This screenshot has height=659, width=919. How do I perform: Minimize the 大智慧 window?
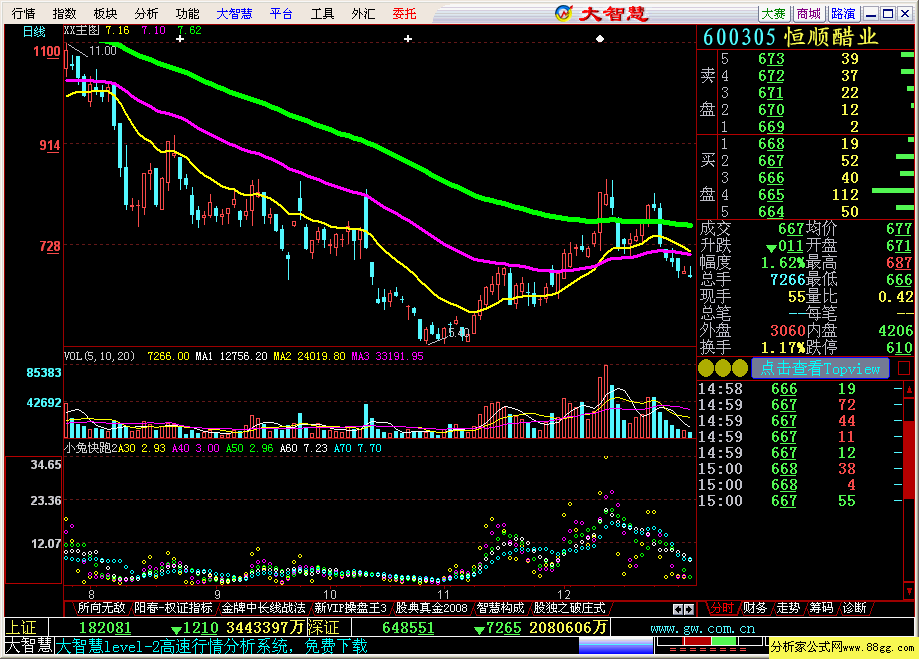pos(872,13)
